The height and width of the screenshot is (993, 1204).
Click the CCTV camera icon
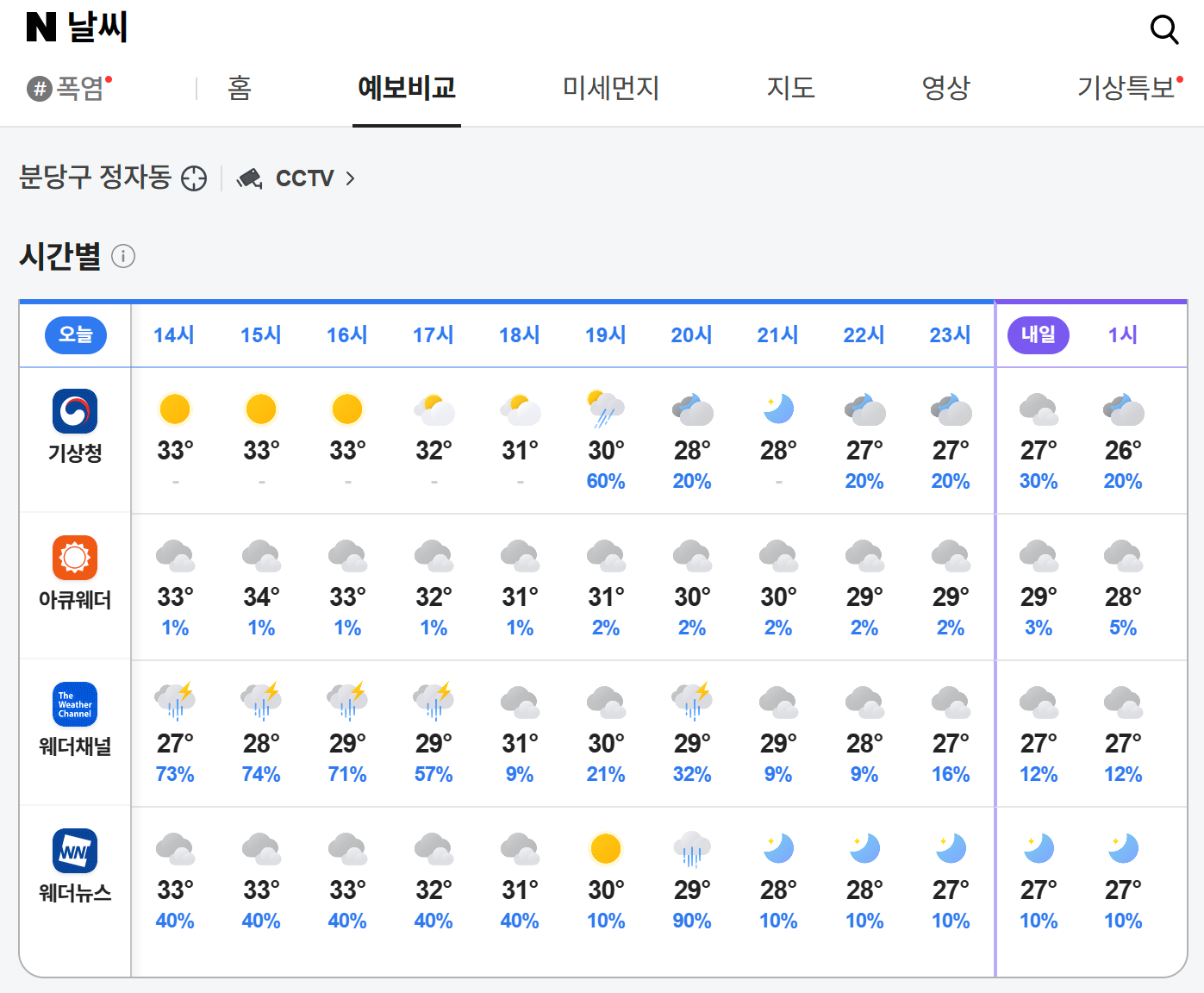[x=249, y=178]
